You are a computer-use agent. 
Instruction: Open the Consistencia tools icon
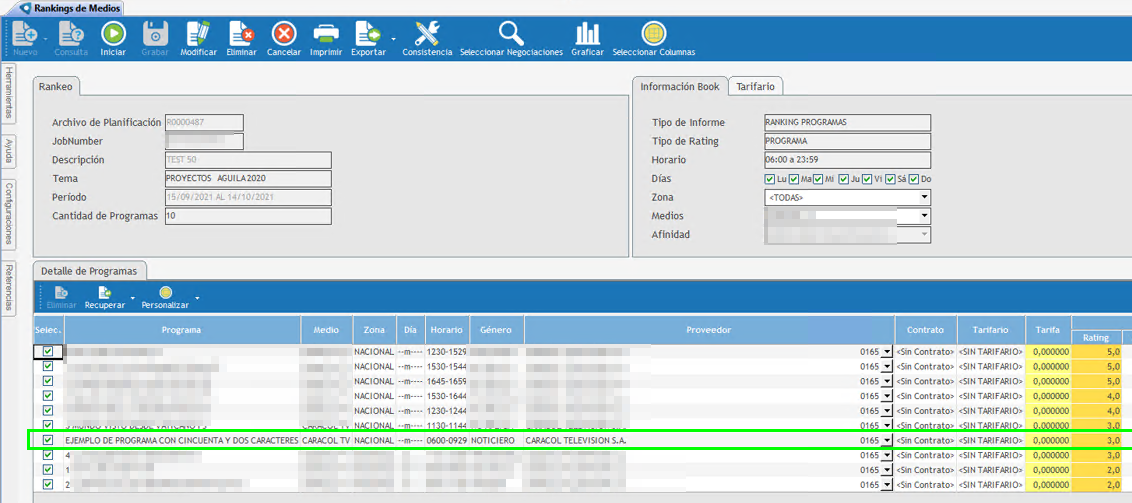[x=427, y=33]
